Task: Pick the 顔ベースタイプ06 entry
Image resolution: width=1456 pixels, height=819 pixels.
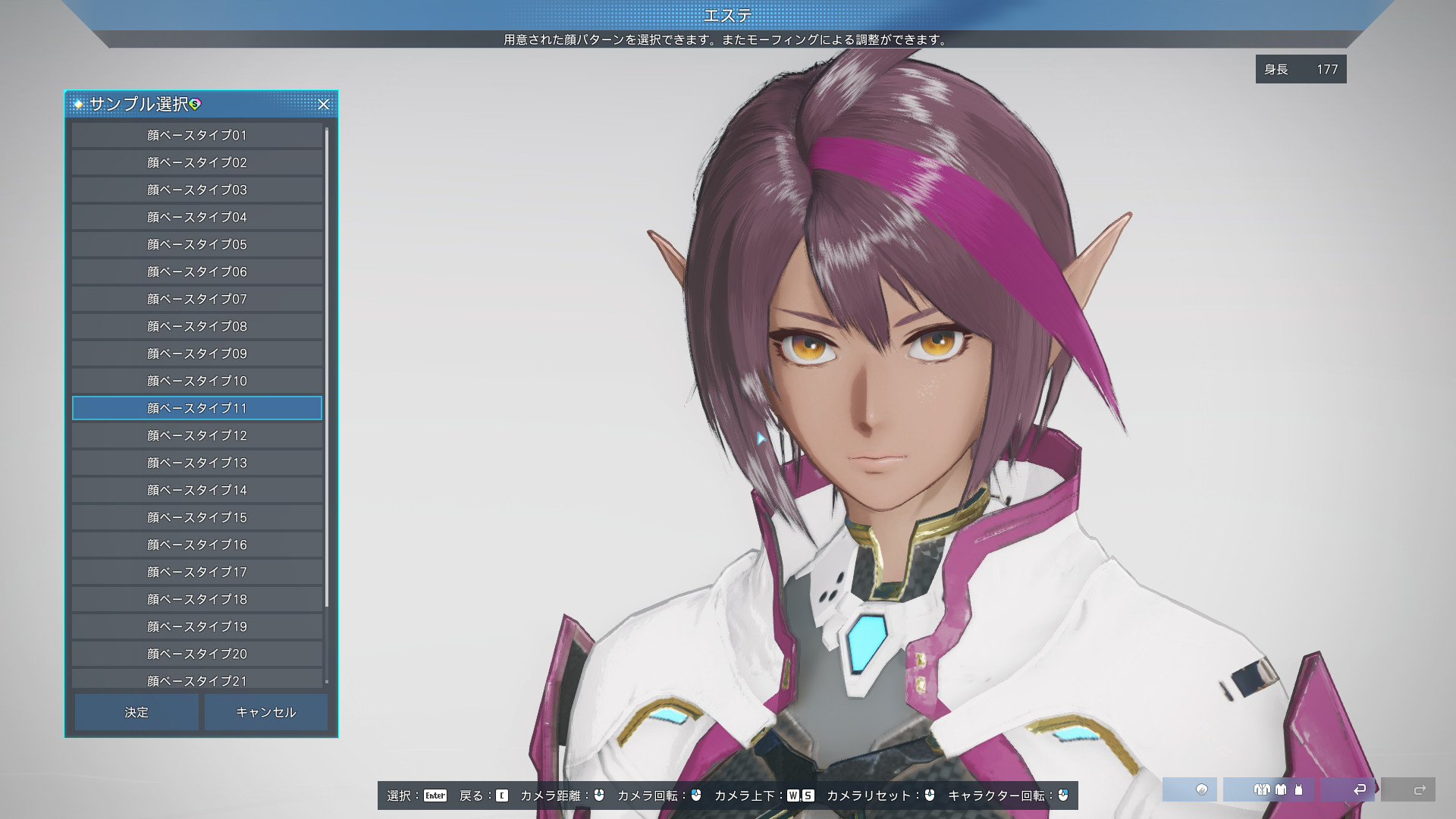Action: tap(197, 271)
